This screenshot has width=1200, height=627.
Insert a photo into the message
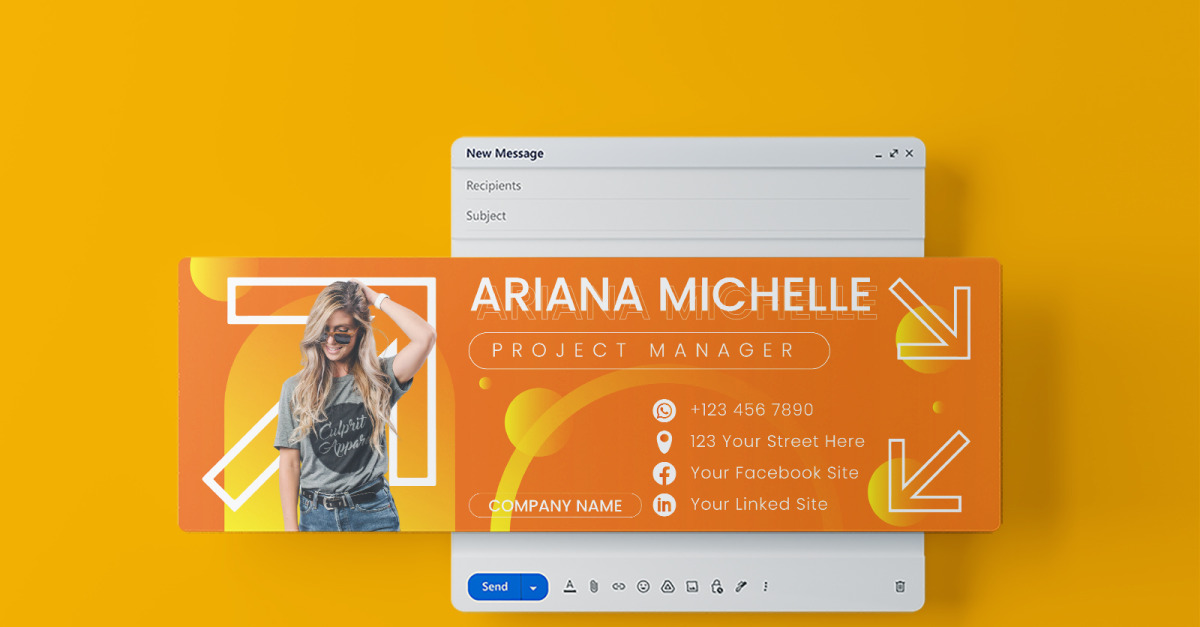(x=692, y=587)
